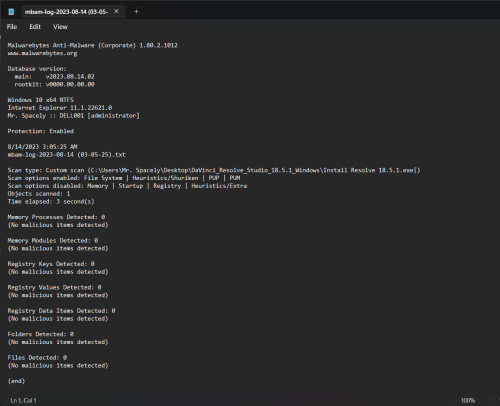Click the Registry Keys Detected: 0 line

pos(51,264)
